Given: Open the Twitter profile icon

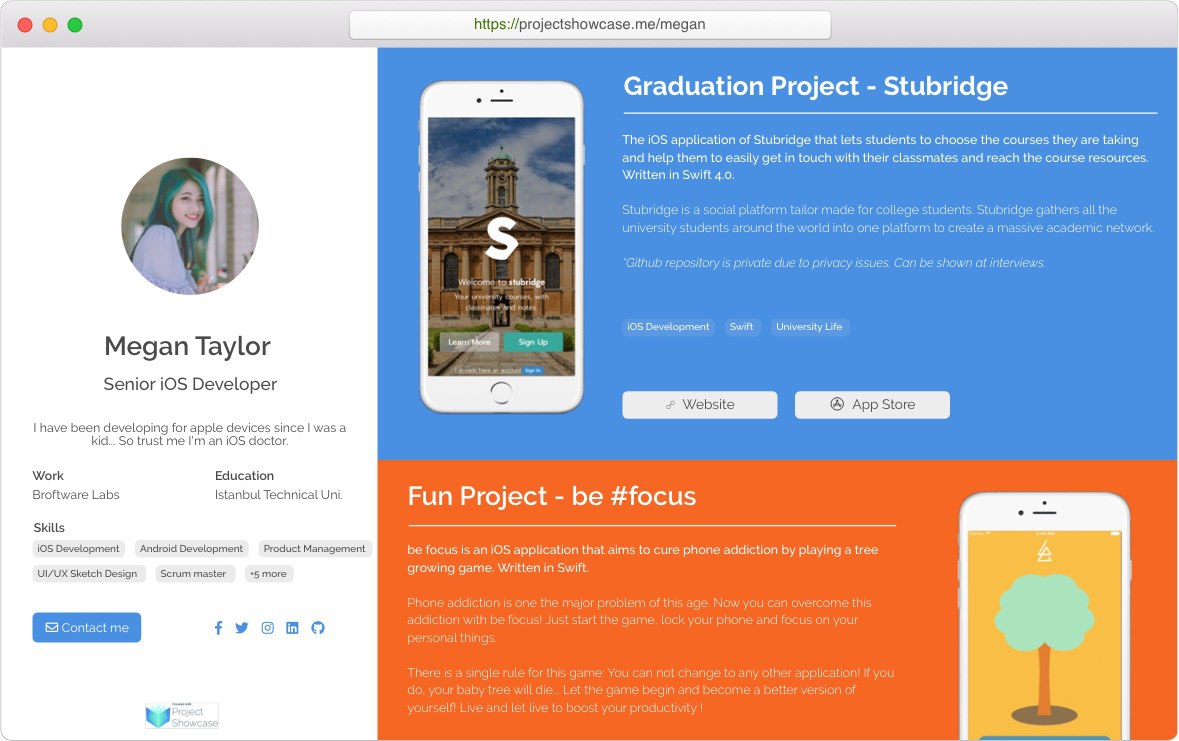Looking at the screenshot, I should point(241,627).
